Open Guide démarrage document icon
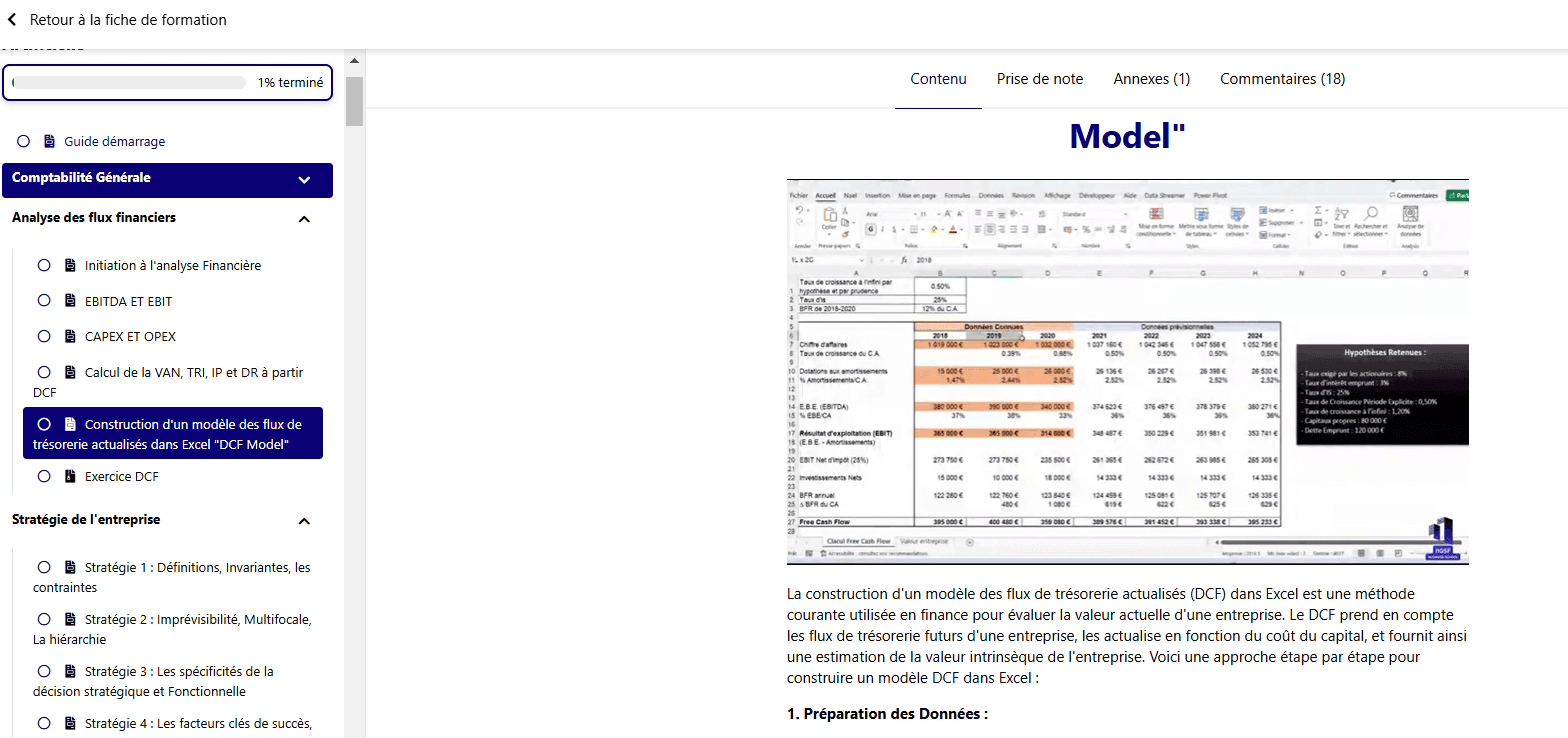The image size is (1568, 738). (49, 142)
